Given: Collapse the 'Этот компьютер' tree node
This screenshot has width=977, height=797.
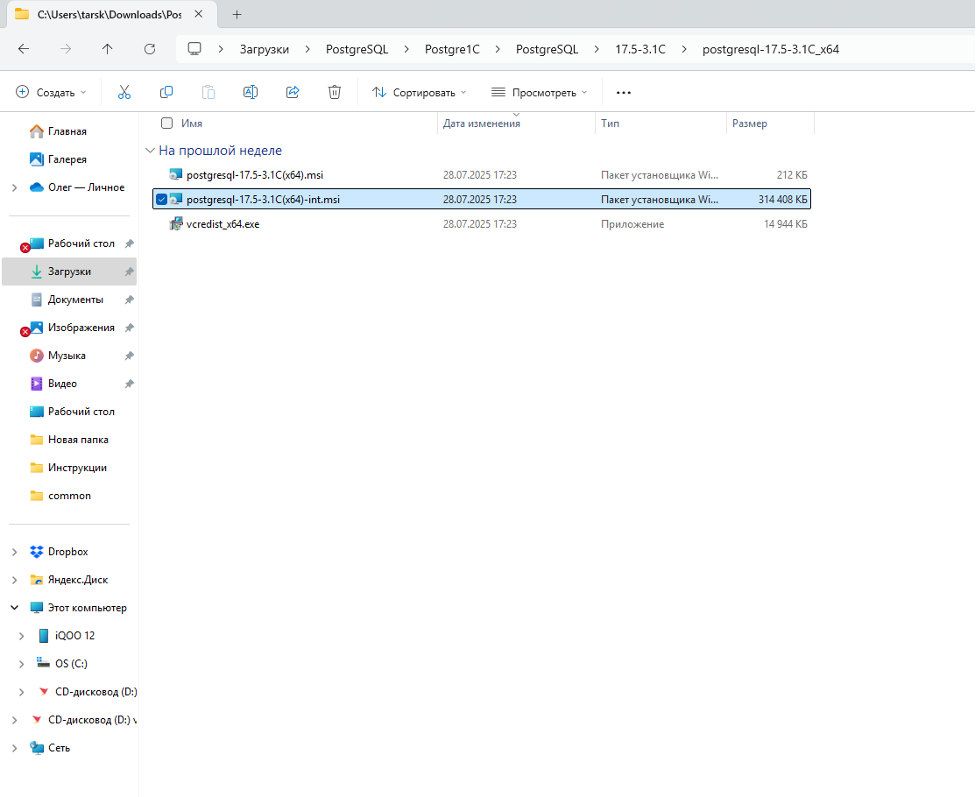Looking at the screenshot, I should 14,608.
